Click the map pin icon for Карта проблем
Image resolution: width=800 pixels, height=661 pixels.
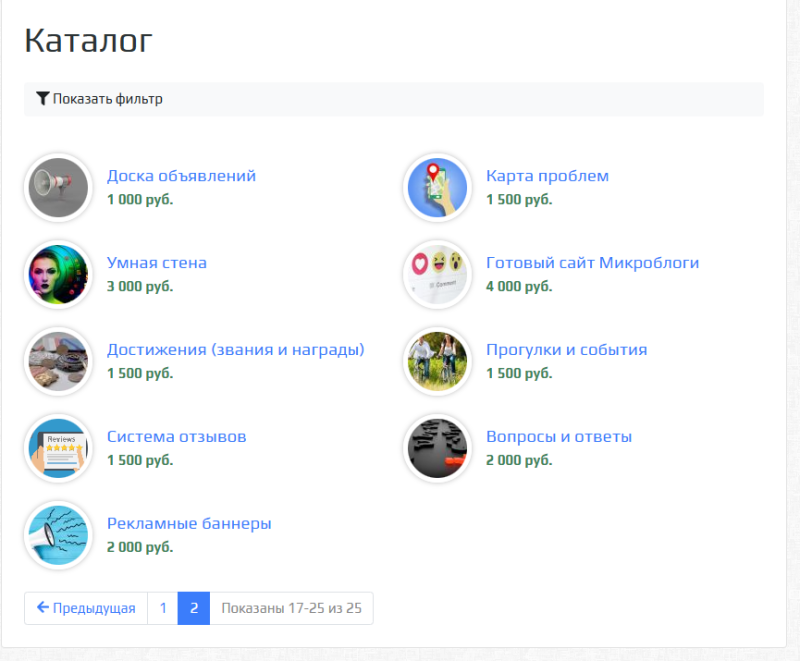437,187
